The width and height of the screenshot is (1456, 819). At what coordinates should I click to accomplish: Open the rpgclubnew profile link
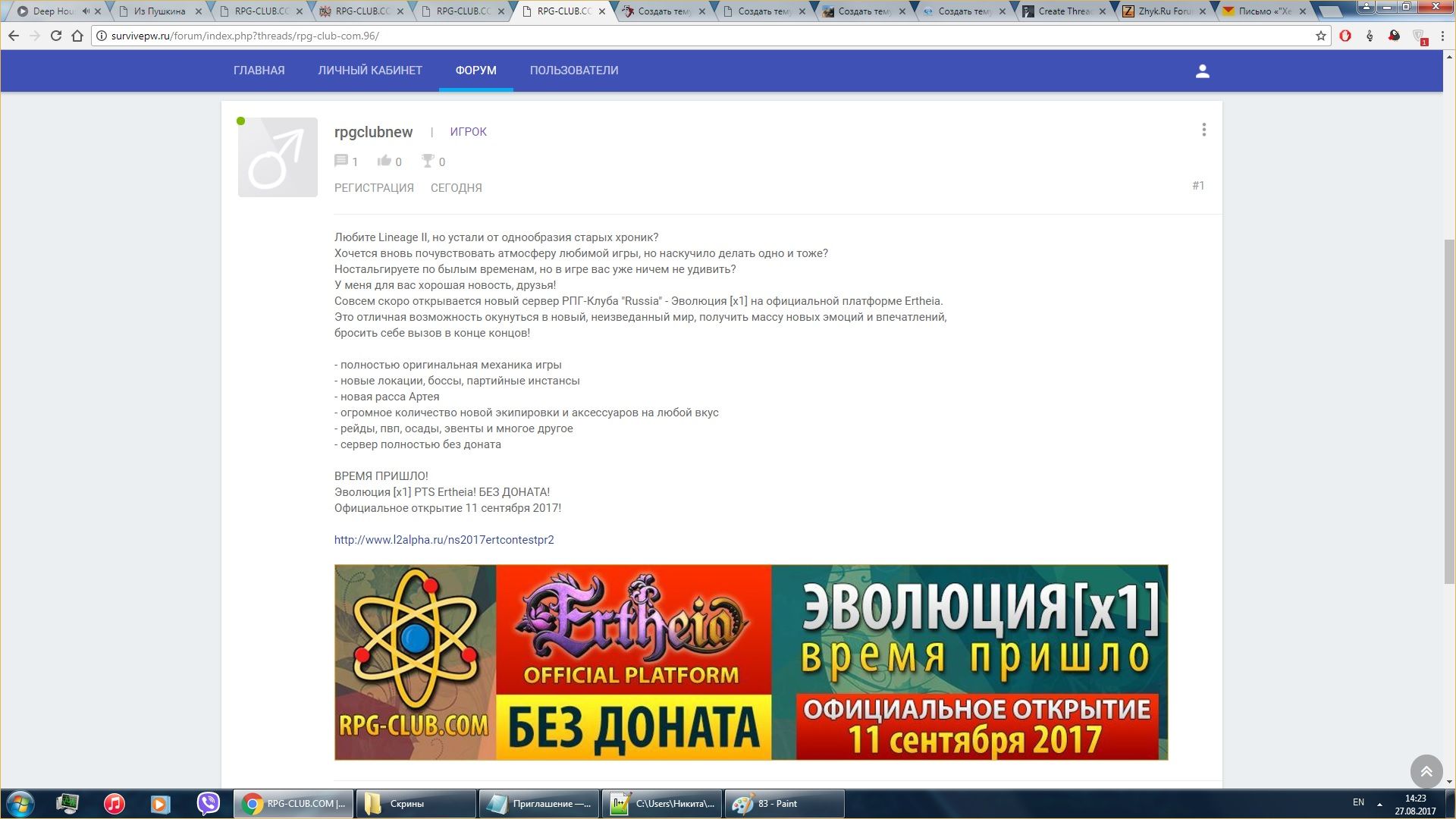[x=373, y=132]
